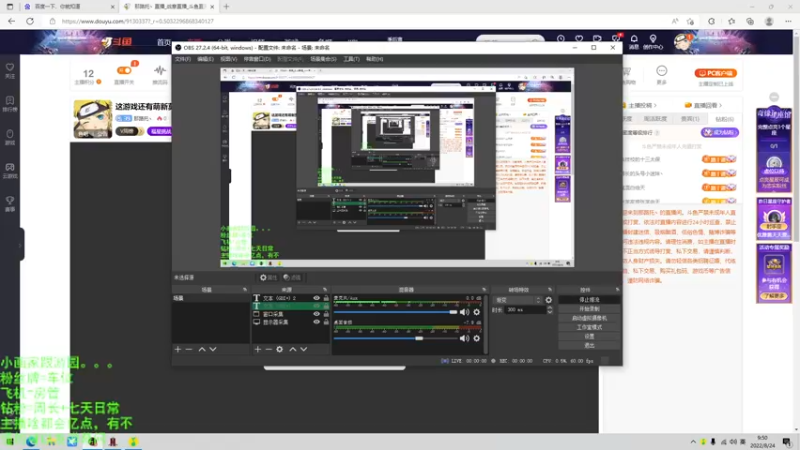Click the source filters button 滤镜
The height and width of the screenshot is (450, 800).
point(292,278)
